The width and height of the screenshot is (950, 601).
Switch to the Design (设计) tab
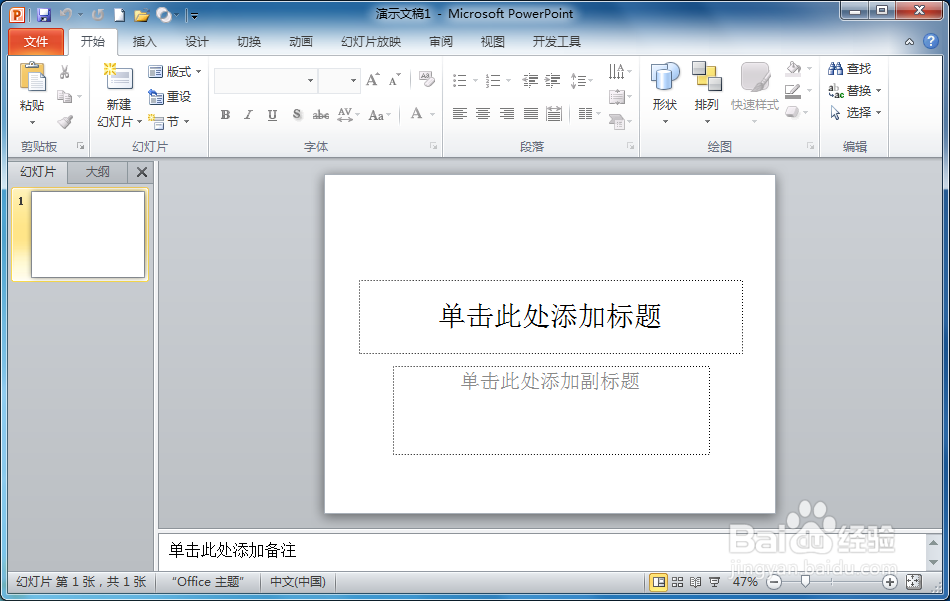(x=196, y=42)
